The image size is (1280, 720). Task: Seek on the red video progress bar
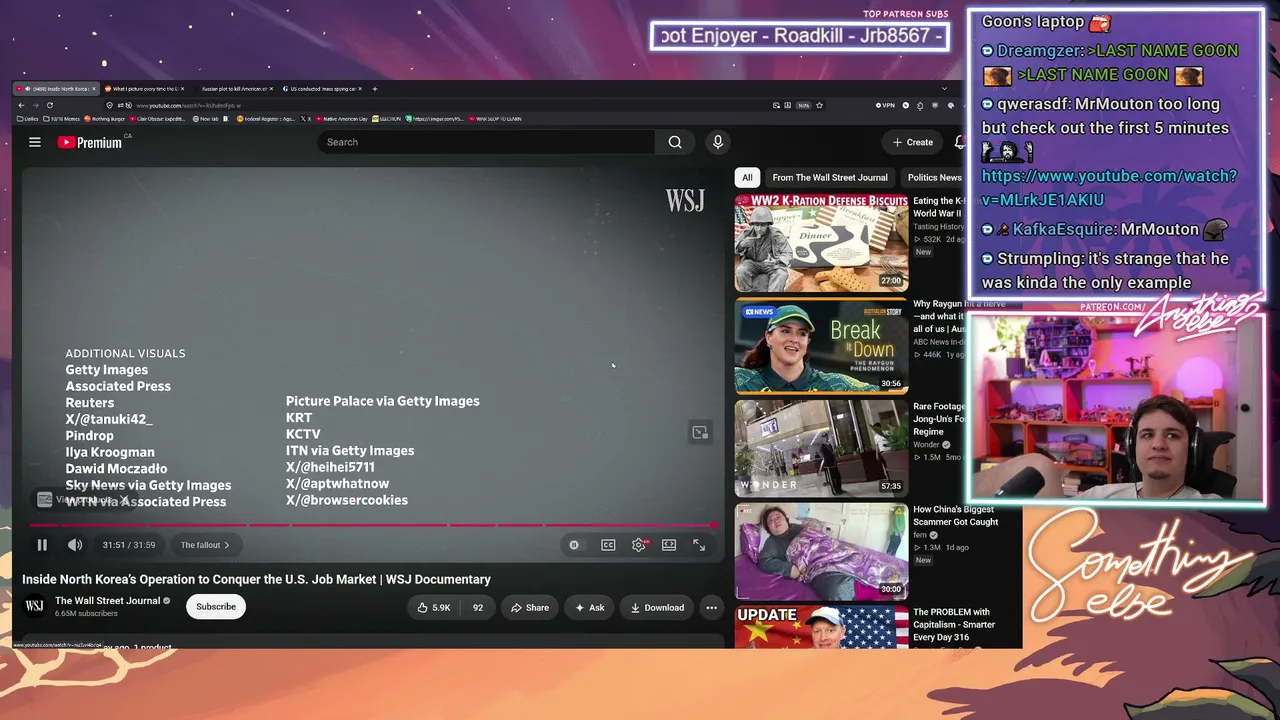[372, 525]
